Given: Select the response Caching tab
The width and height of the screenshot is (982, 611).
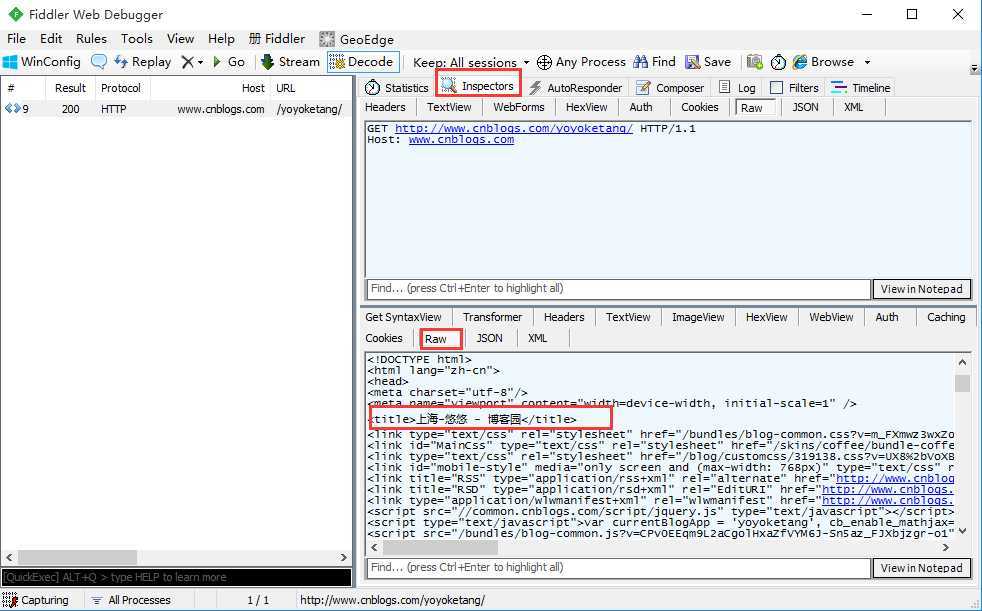Looking at the screenshot, I should point(946,317).
